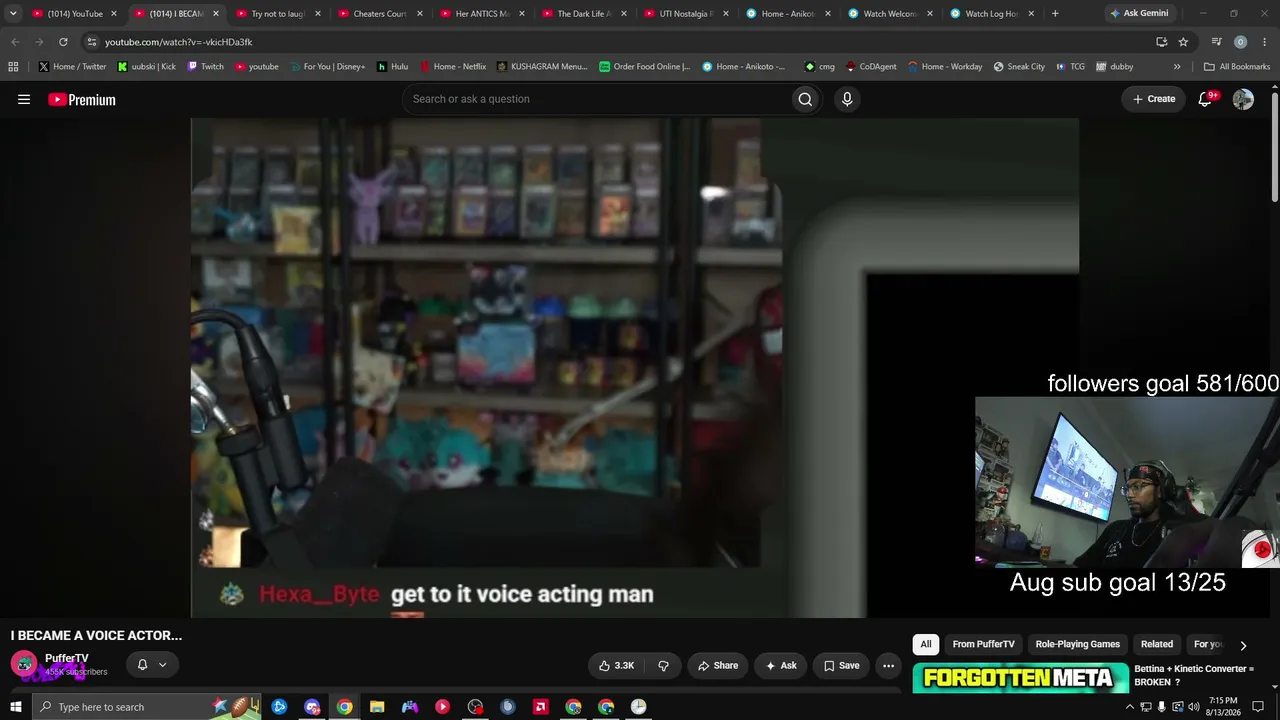Image resolution: width=1280 pixels, height=720 pixels.
Task: Open the FORGOTTEN META recommended video thumbnail
Action: (x=1020, y=678)
